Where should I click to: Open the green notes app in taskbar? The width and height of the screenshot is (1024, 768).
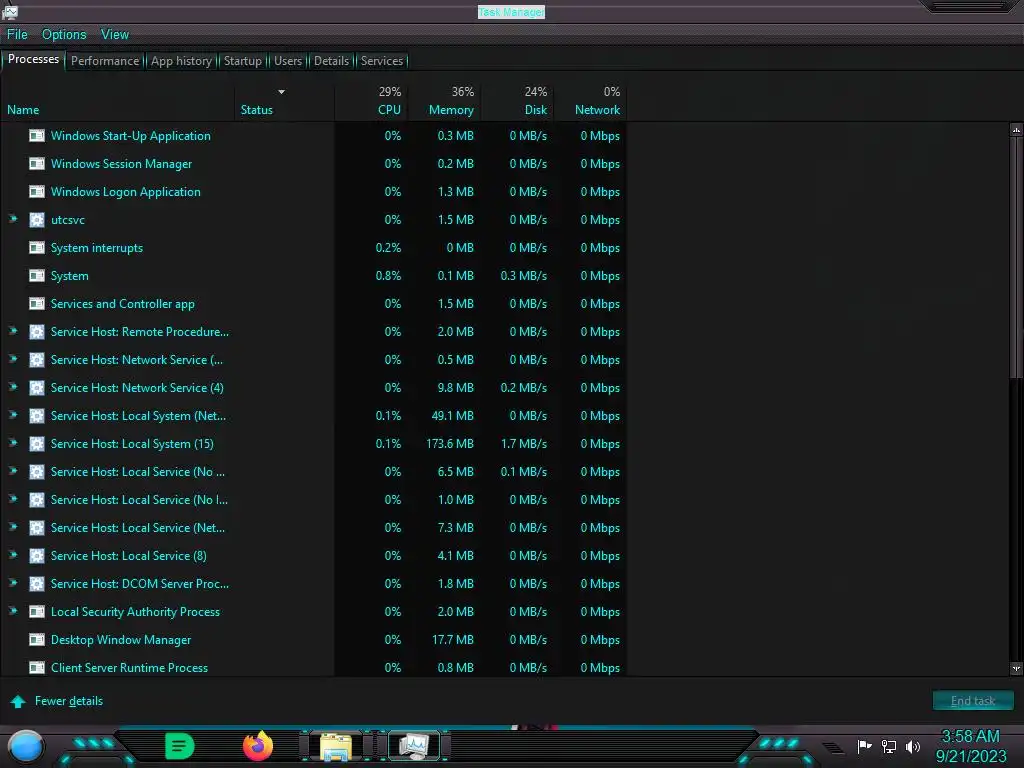click(180, 746)
